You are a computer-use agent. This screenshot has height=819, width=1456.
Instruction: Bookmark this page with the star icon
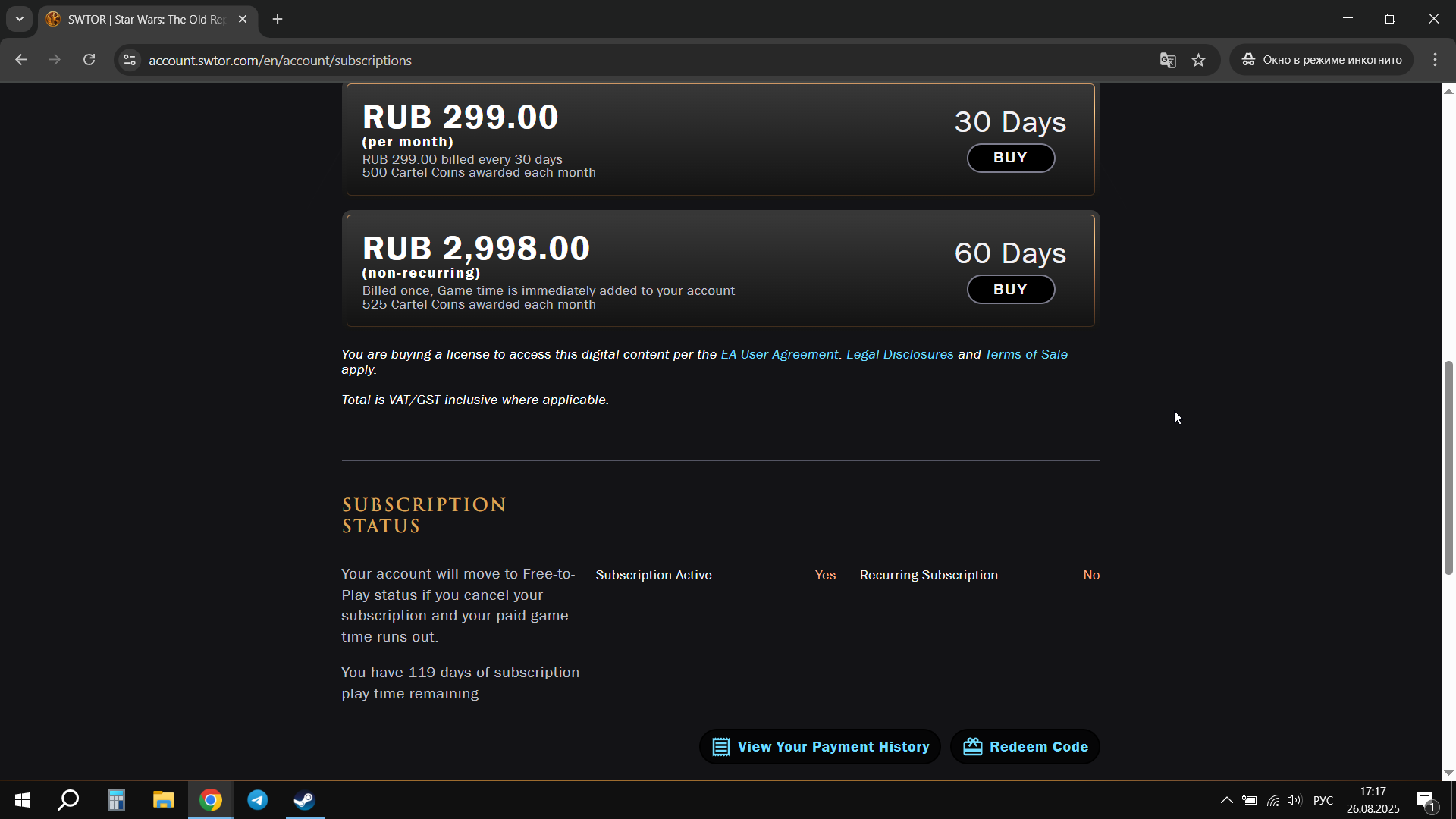click(x=1198, y=60)
